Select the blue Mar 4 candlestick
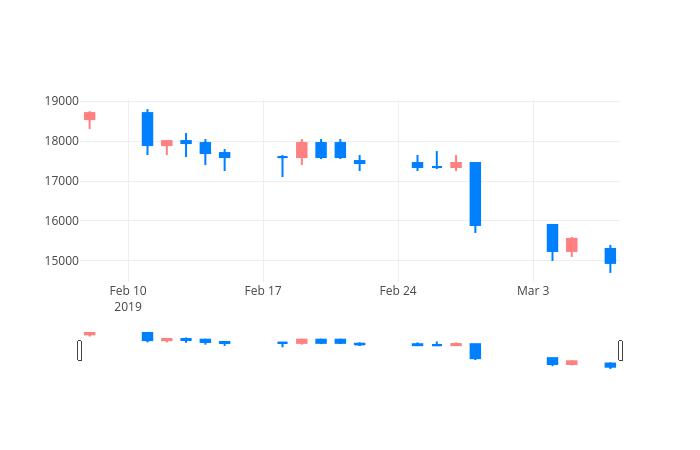 [x=553, y=242]
